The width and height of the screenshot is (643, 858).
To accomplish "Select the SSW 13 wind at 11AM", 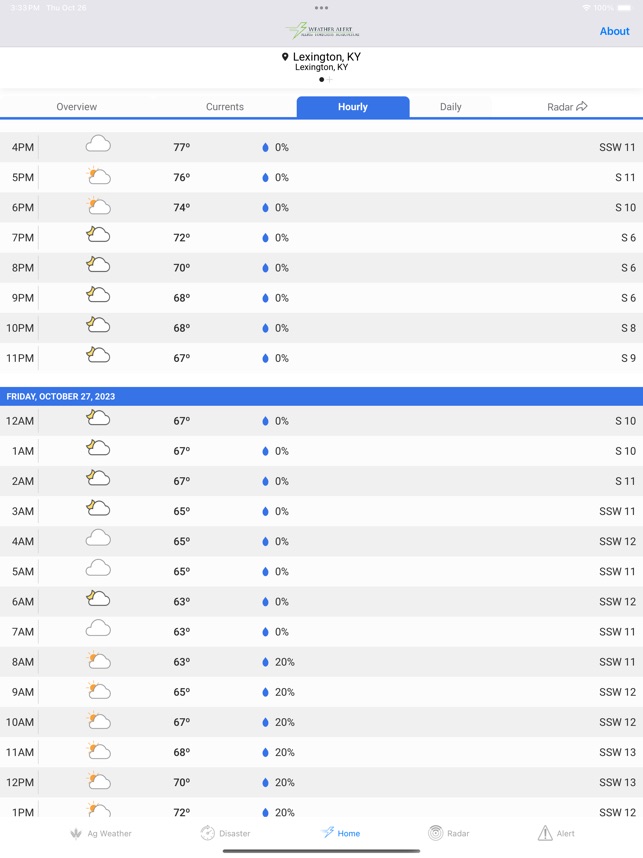I will [x=617, y=752].
